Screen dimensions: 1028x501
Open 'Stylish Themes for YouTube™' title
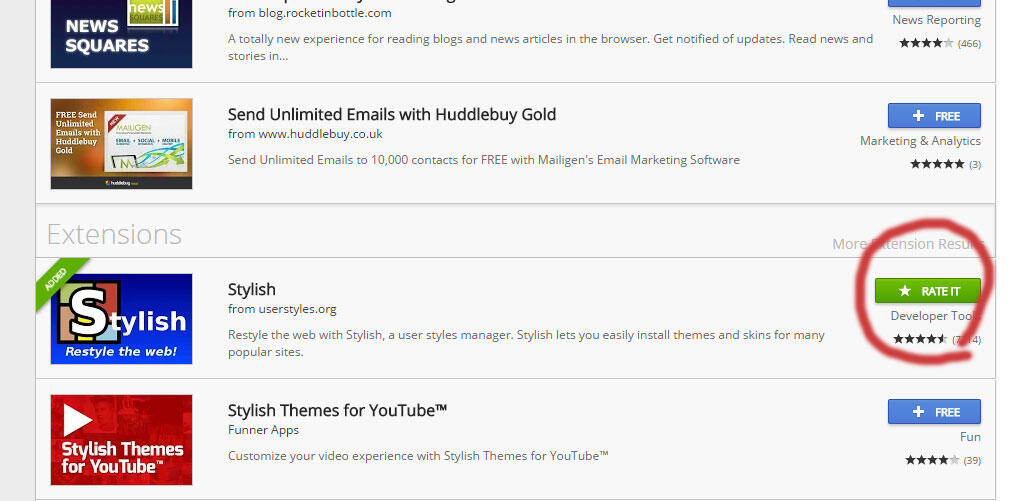338,411
